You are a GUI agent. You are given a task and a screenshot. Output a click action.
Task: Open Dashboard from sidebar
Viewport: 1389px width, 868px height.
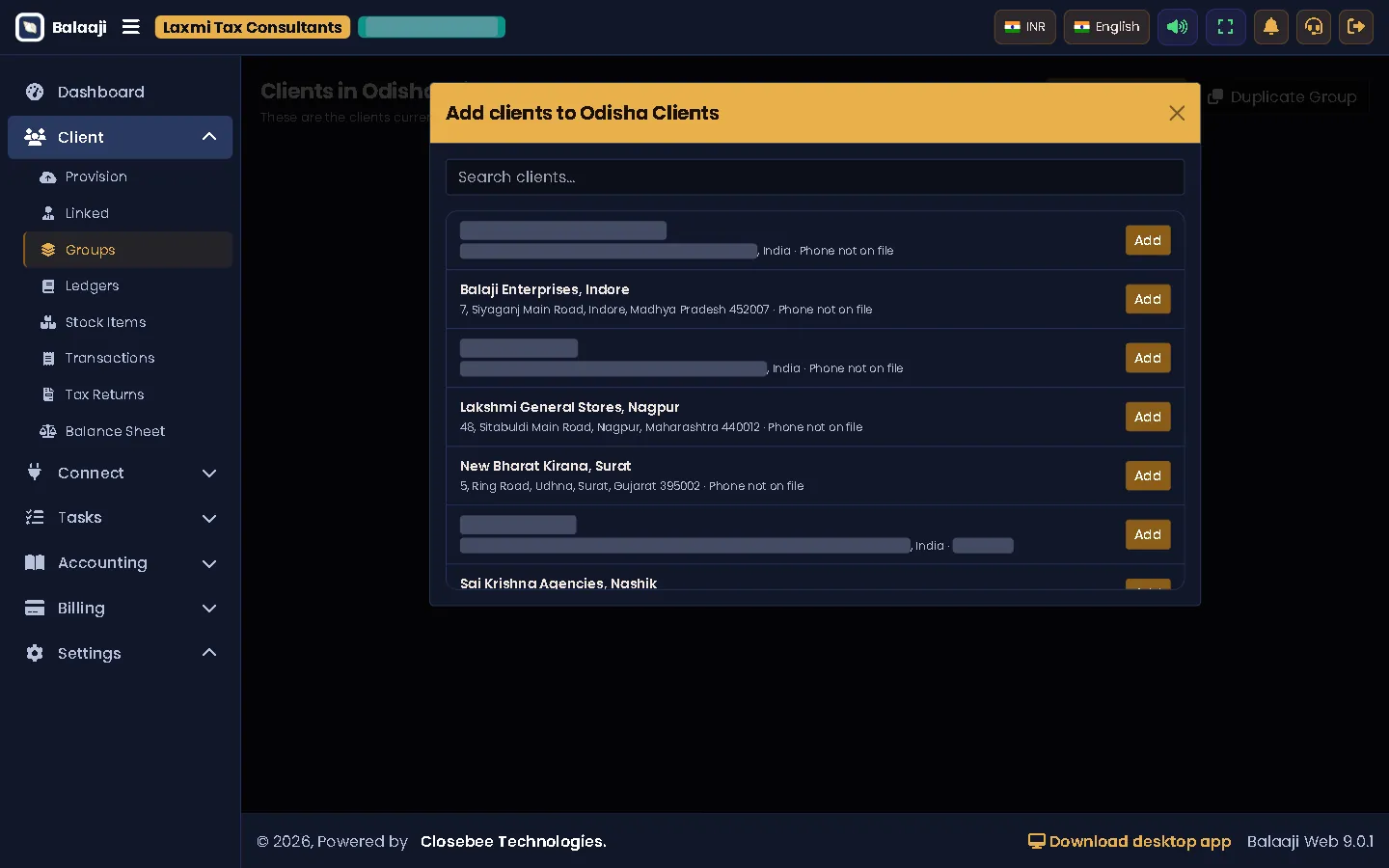(121, 92)
